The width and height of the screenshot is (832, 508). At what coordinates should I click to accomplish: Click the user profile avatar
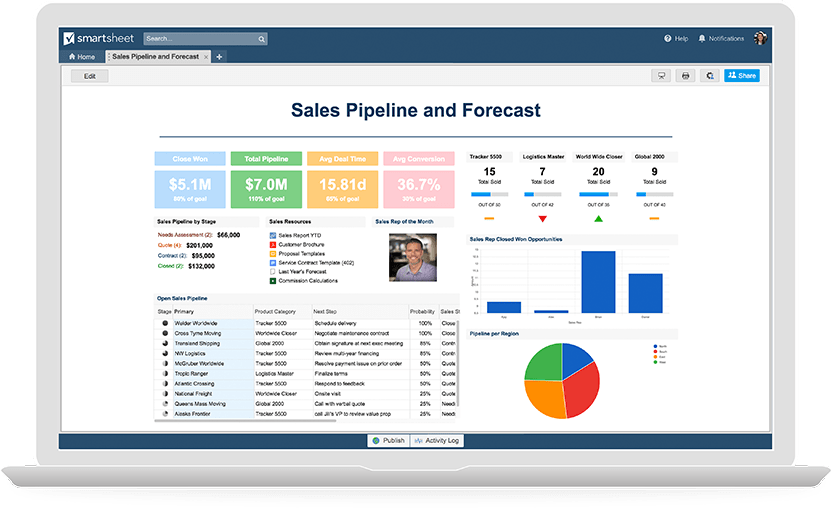(x=761, y=38)
